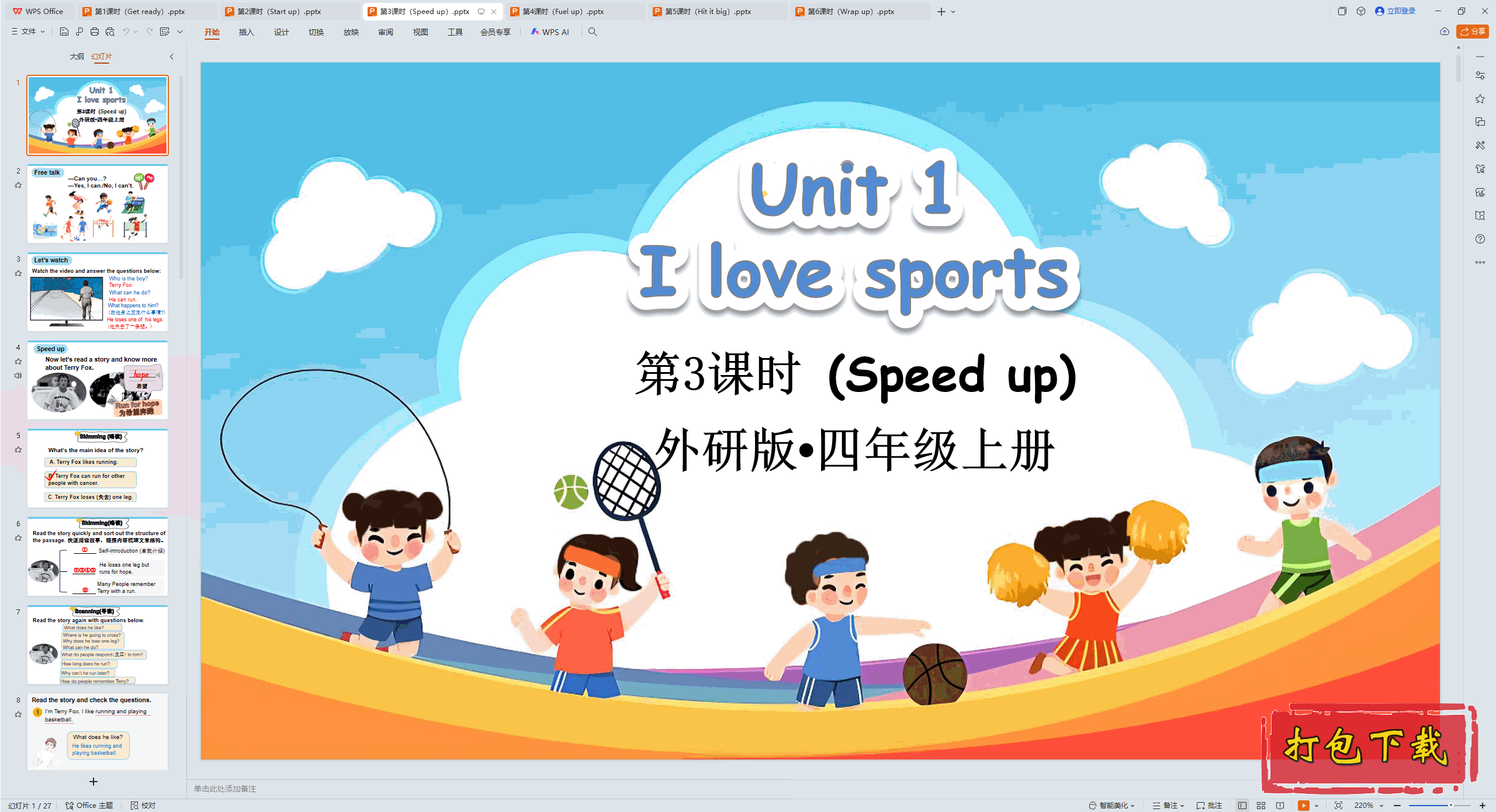The width and height of the screenshot is (1496, 812).
Task: Open Print Preview from the quick toolbar
Action: [110, 32]
